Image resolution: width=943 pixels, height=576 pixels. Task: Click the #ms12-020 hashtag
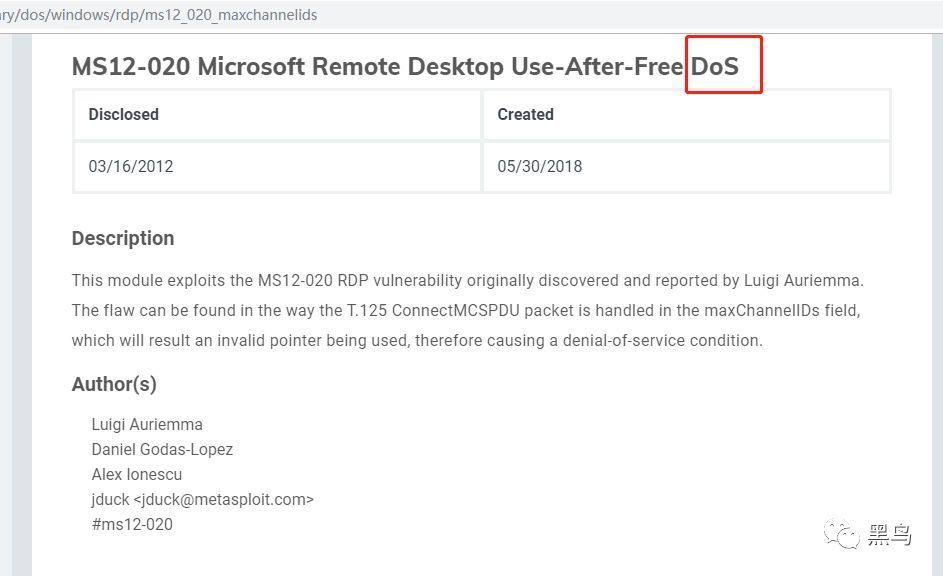click(132, 524)
